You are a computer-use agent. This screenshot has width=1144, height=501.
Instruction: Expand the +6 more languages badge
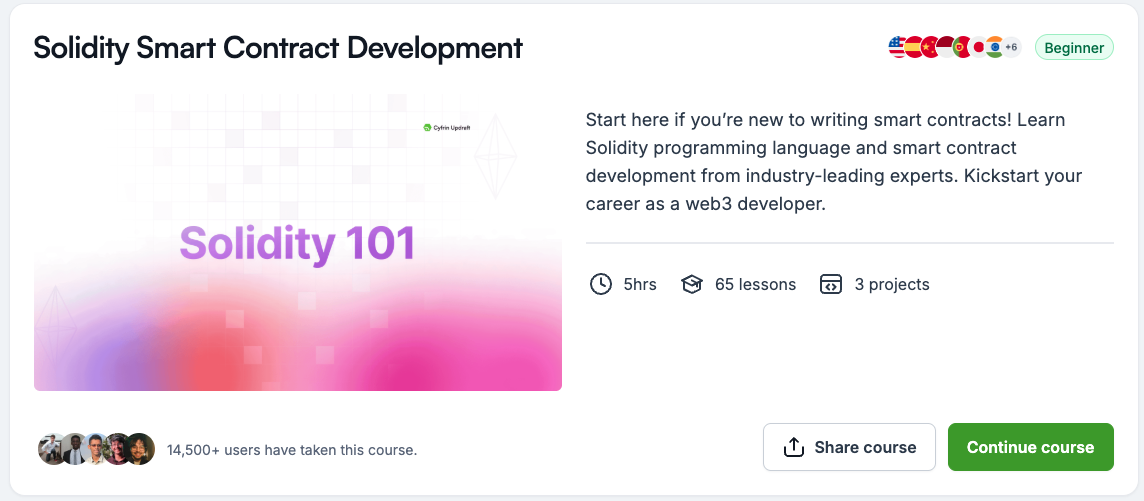pos(1011,47)
